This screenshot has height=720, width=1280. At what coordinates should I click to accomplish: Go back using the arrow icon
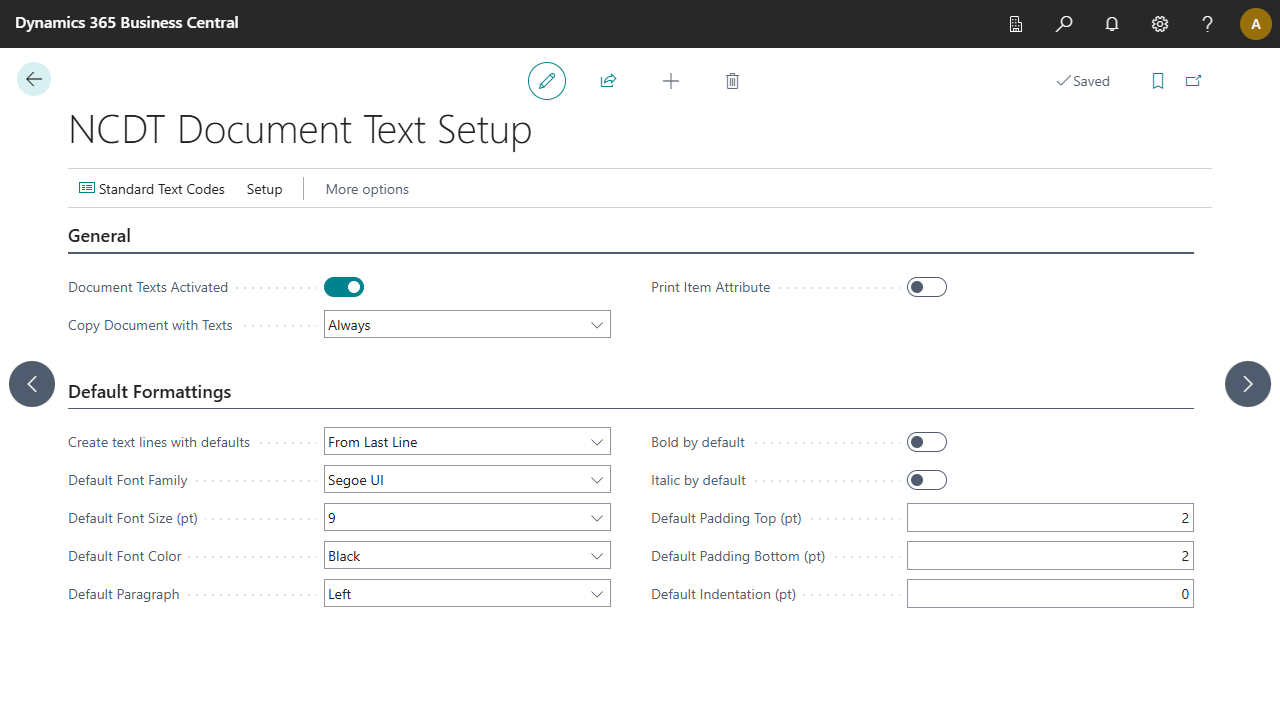34,79
